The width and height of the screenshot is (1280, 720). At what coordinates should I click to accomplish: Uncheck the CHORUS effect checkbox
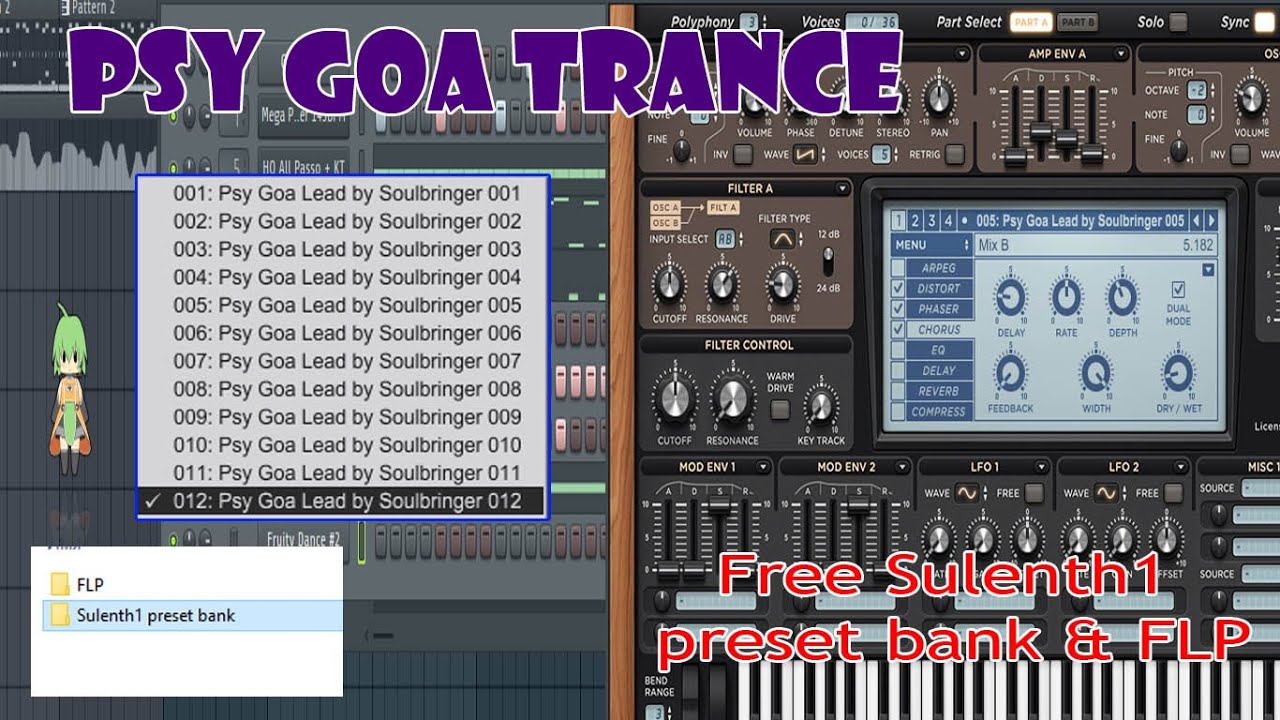[898, 329]
